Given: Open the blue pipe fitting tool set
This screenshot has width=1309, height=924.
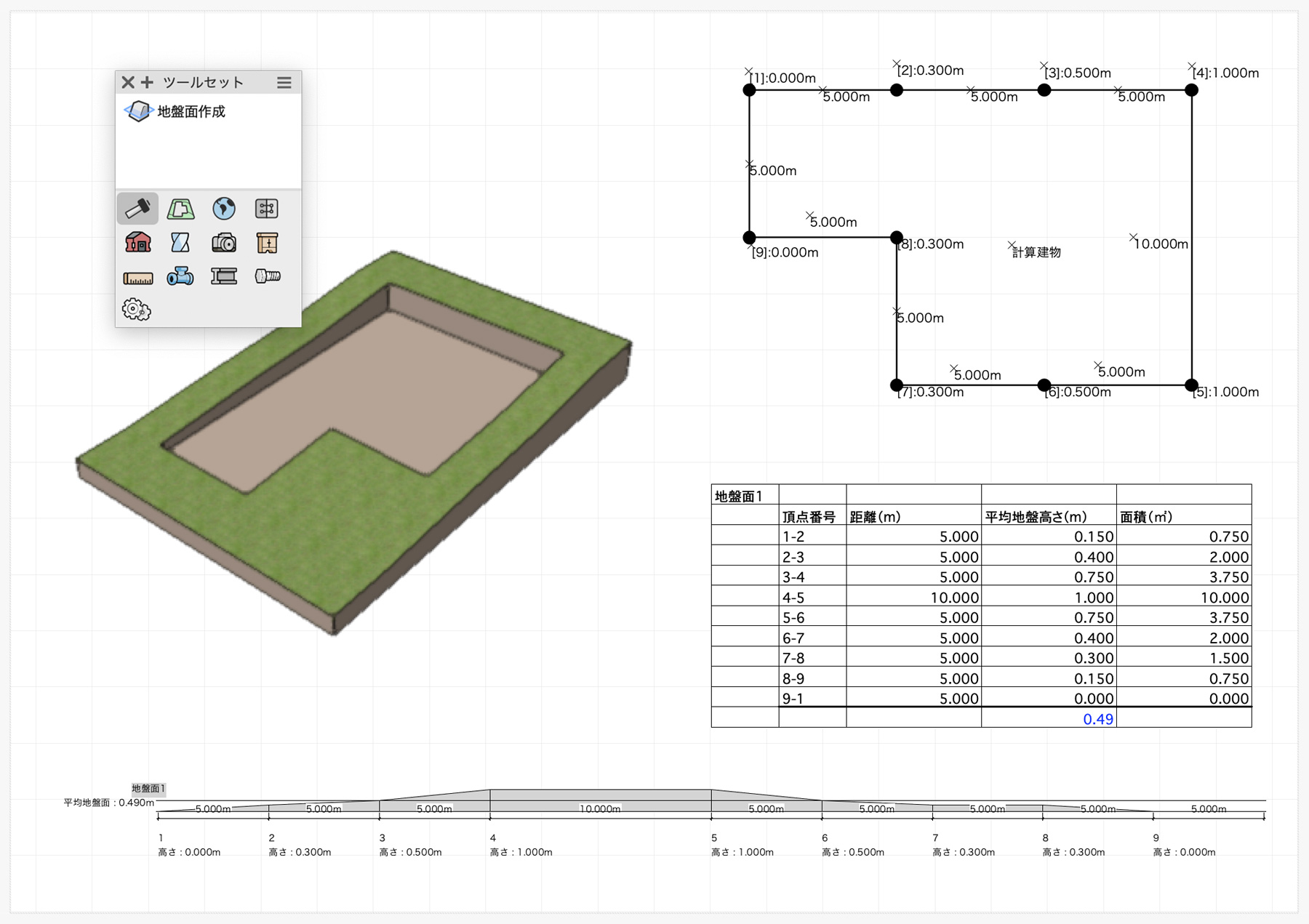Looking at the screenshot, I should click(x=180, y=276).
